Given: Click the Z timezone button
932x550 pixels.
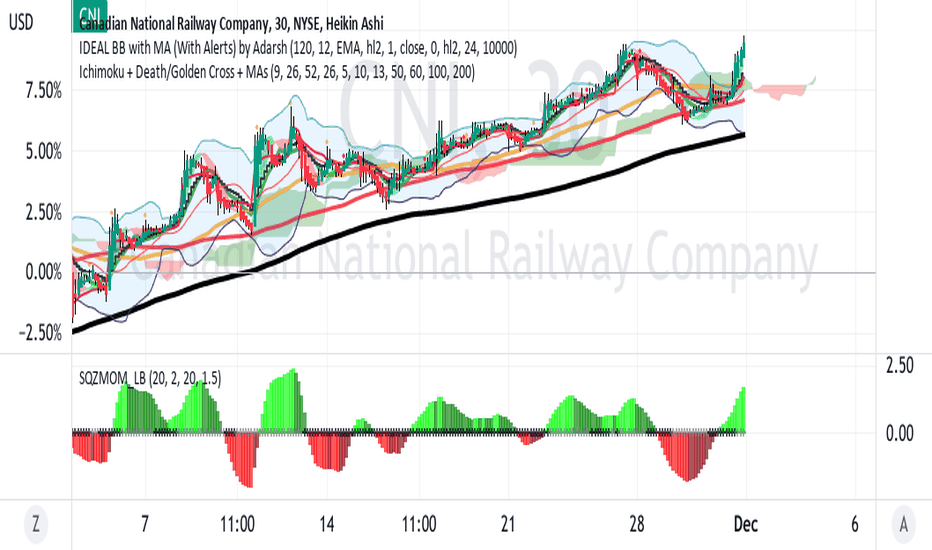Looking at the screenshot, I should click(36, 524).
